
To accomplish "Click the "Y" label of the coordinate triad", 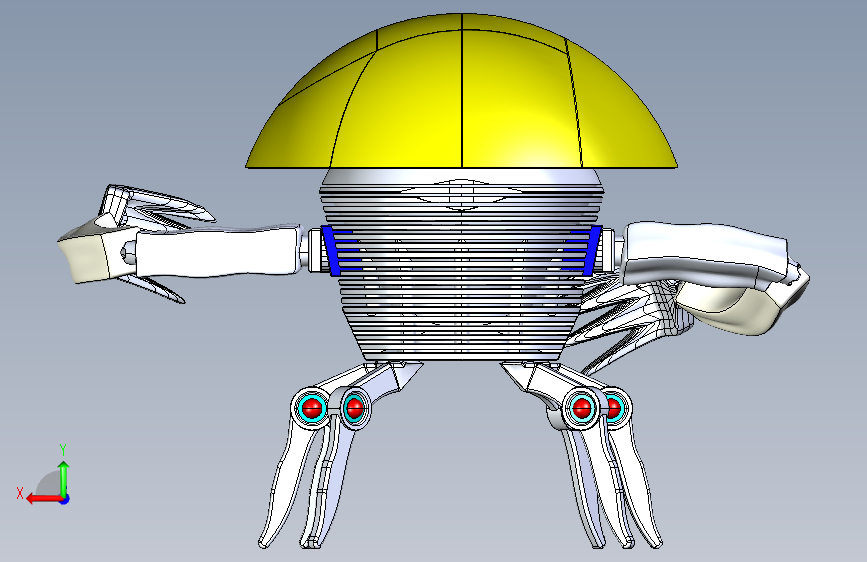I will (63, 449).
